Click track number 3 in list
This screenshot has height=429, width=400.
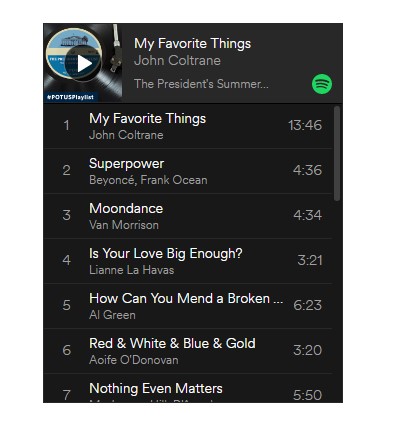(67, 215)
